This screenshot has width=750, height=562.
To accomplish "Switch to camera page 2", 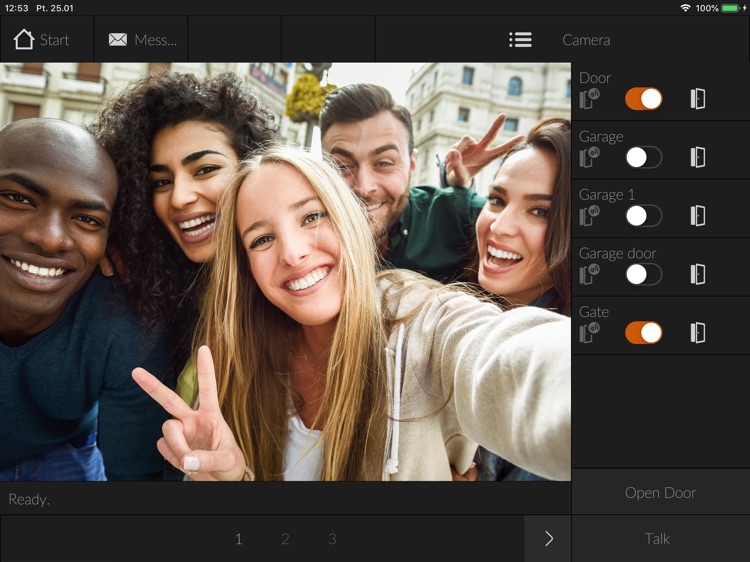I will click(x=286, y=539).
